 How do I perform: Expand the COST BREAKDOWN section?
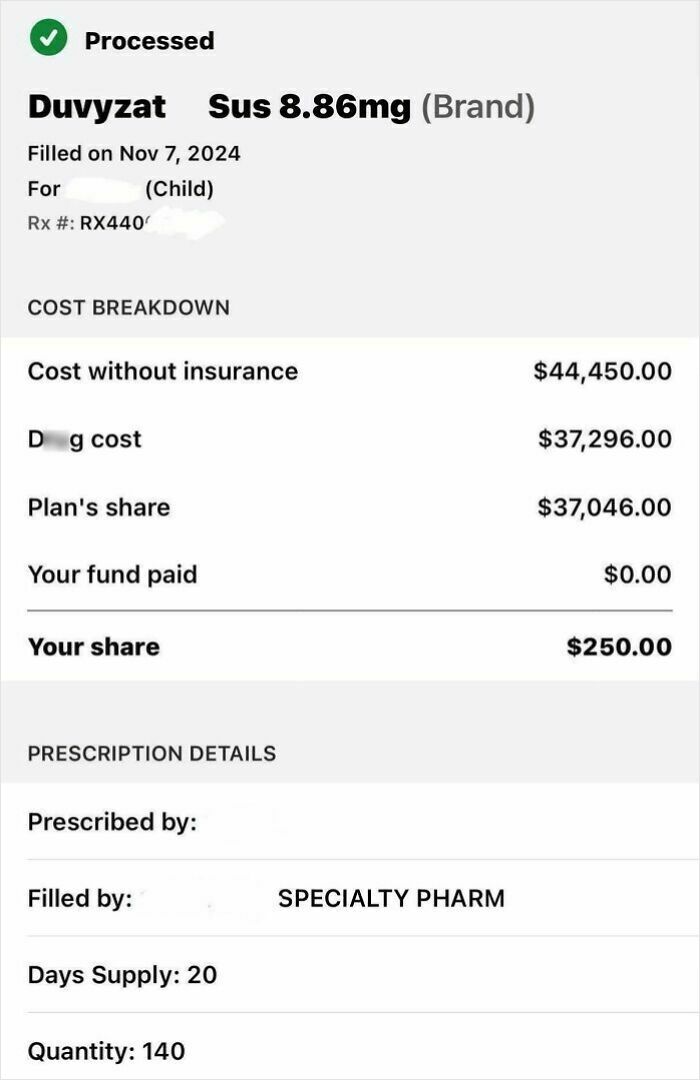click(x=129, y=308)
